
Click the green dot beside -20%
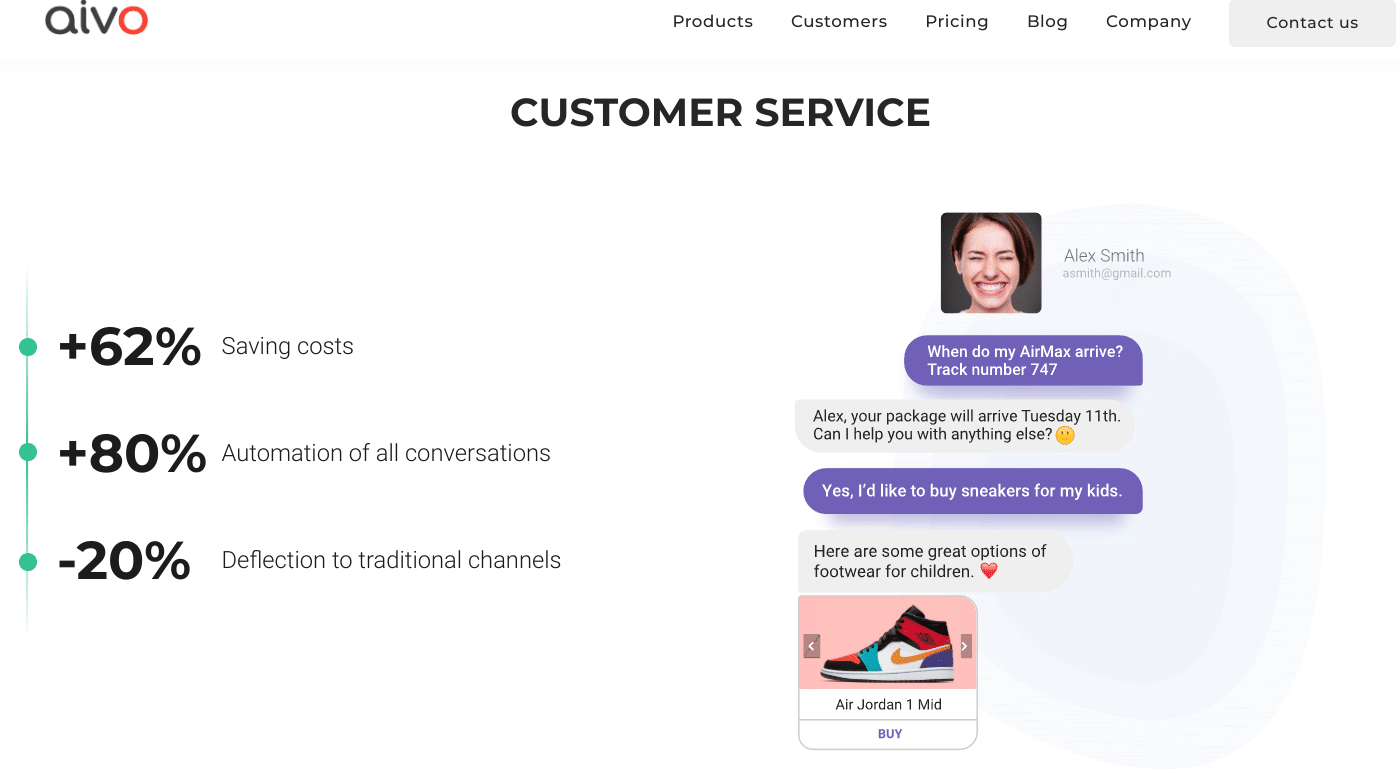[28, 561]
